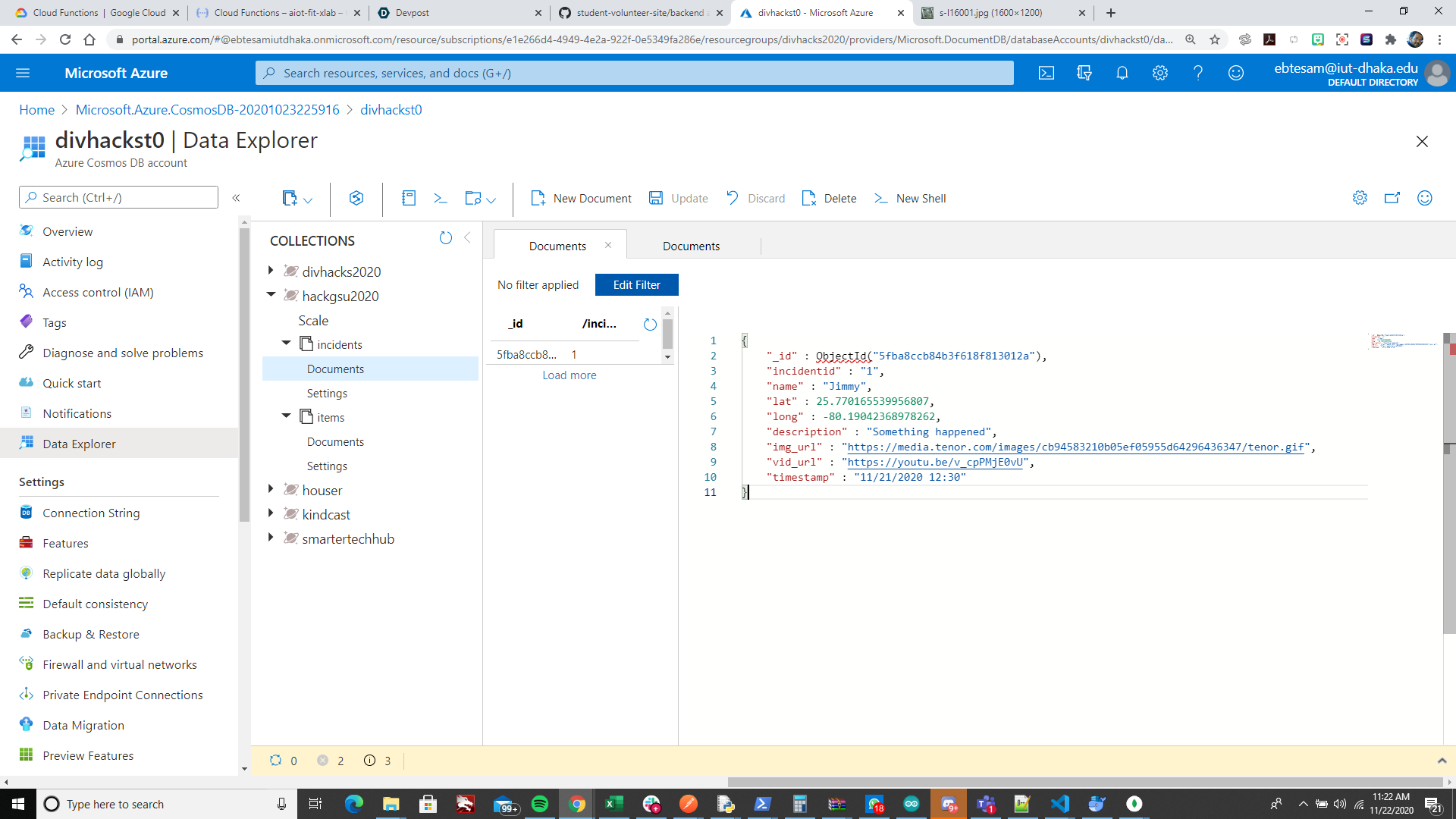
Task: Expand the kindcast database node
Action: click(x=271, y=513)
